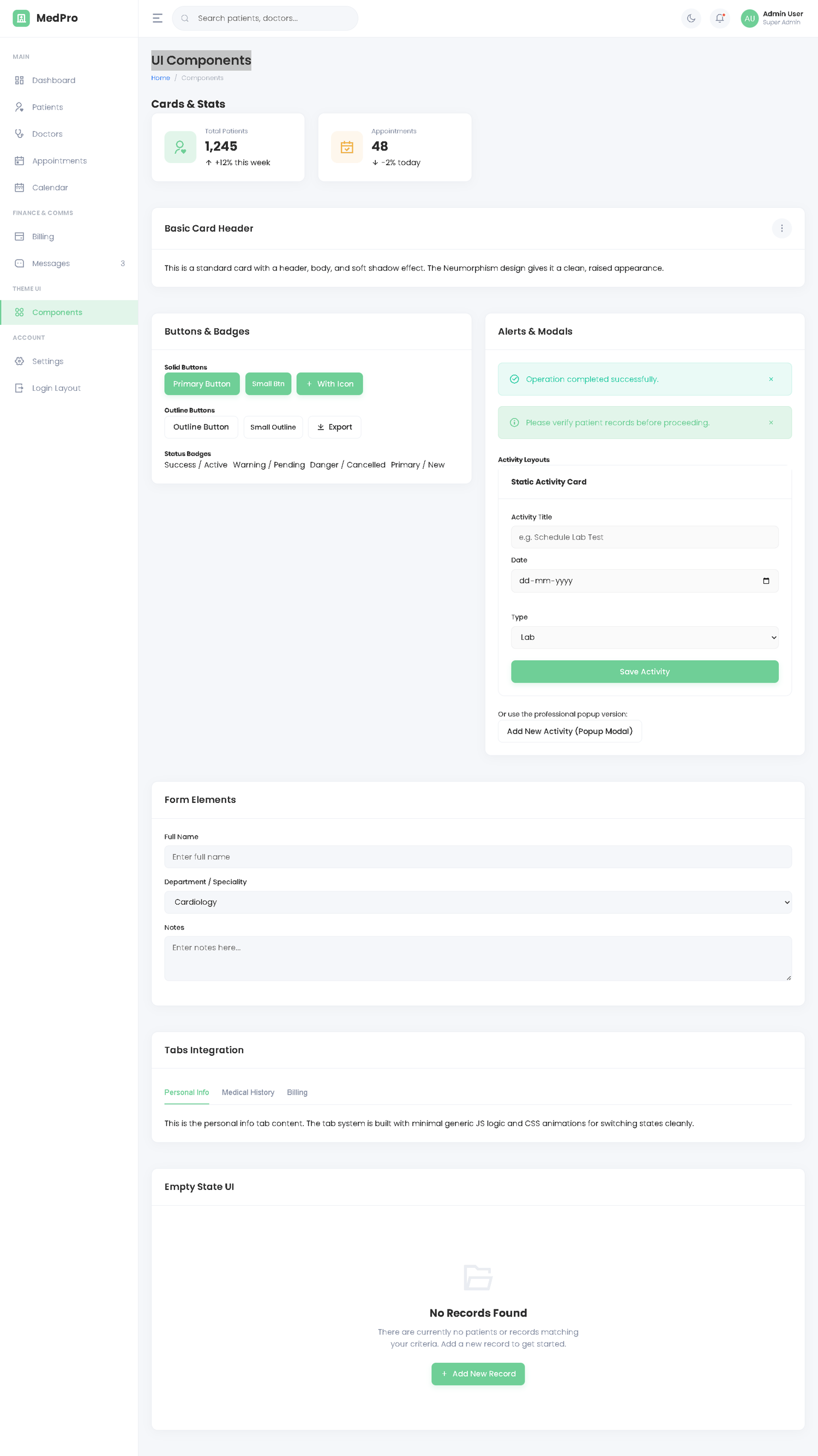Image resolution: width=818 pixels, height=1456 pixels.
Task: Click the Save Activity button
Action: (x=644, y=672)
